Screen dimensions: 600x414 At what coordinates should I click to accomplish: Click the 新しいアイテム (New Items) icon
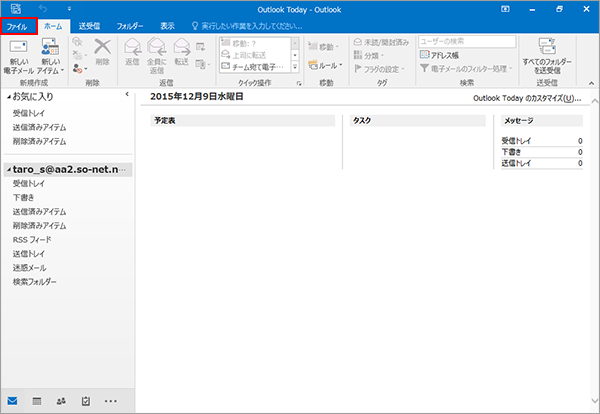click(x=49, y=52)
